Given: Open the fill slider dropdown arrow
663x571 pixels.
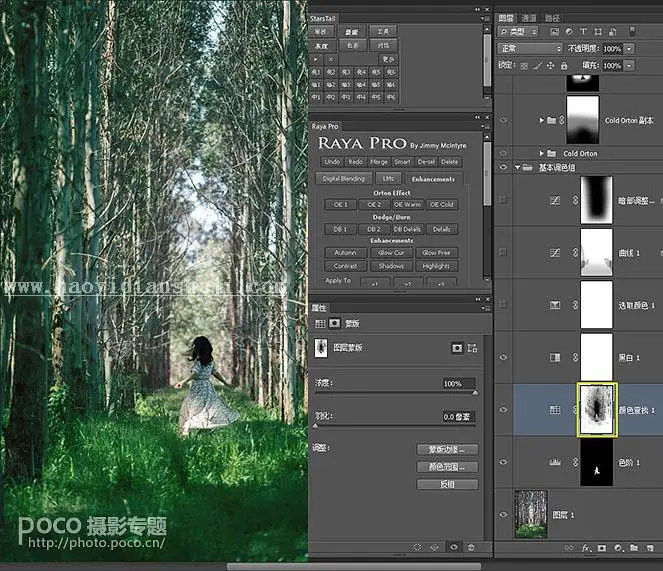Looking at the screenshot, I should coord(630,66).
